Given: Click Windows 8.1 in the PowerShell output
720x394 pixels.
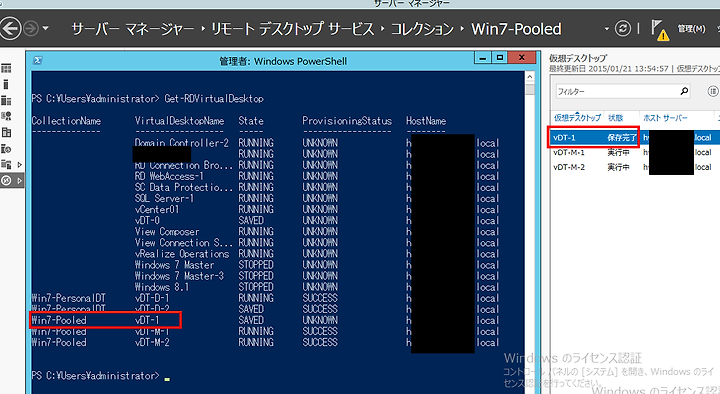Looking at the screenshot, I should click(x=162, y=287).
